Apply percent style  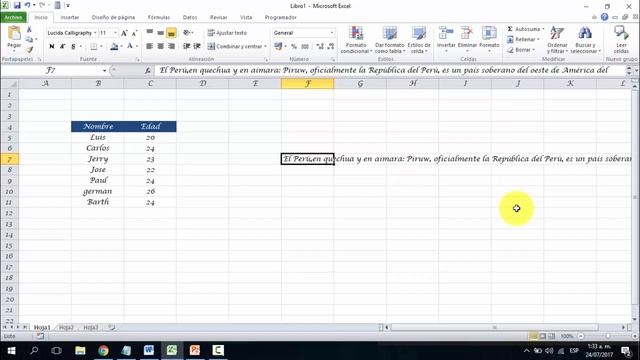tap(294, 47)
